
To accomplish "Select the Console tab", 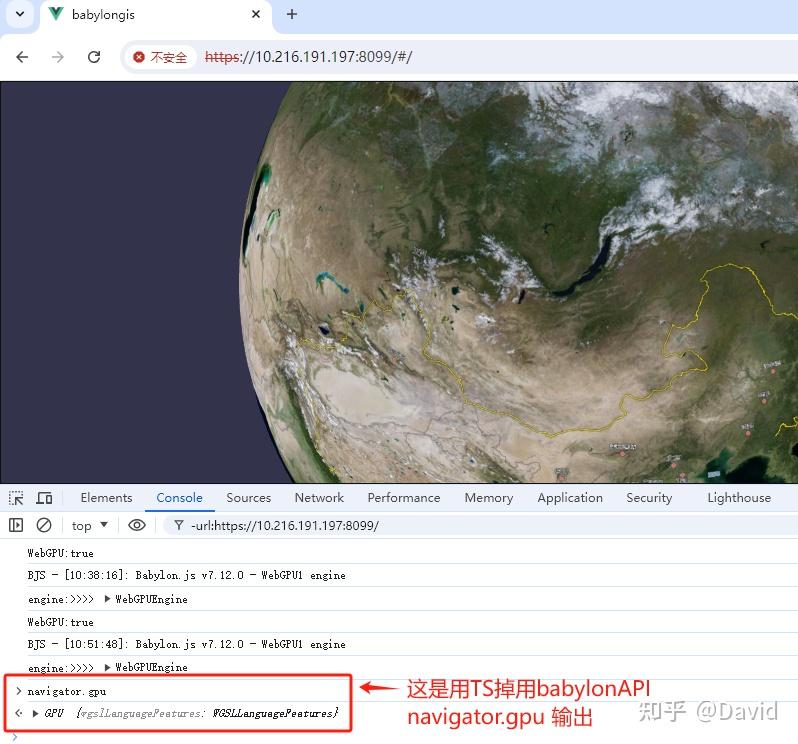I will (x=179, y=498).
